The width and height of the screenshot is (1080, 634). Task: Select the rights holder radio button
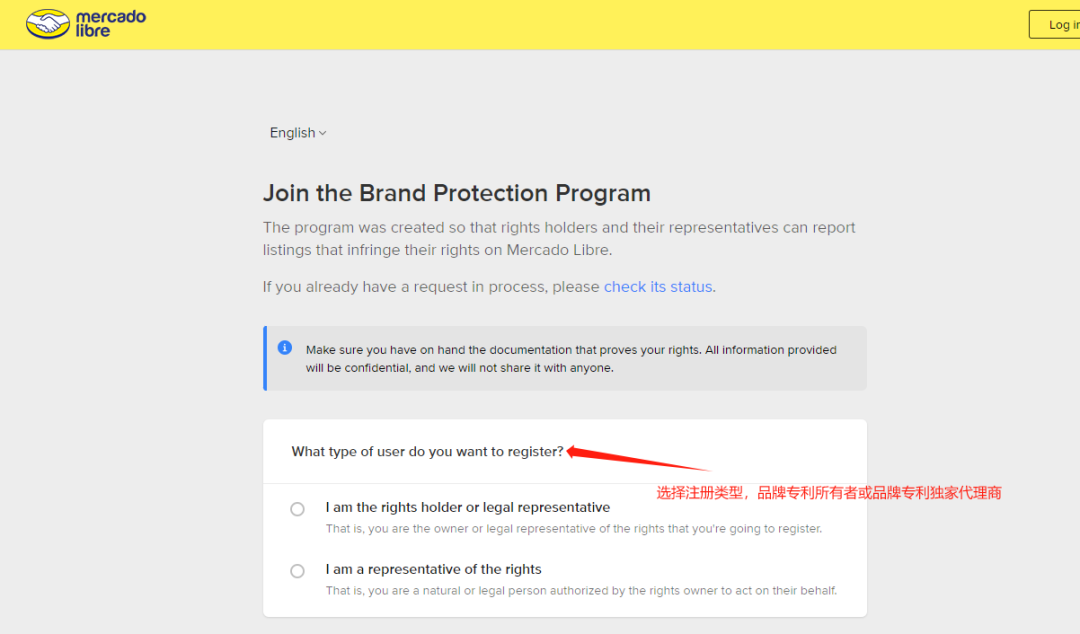[297, 509]
